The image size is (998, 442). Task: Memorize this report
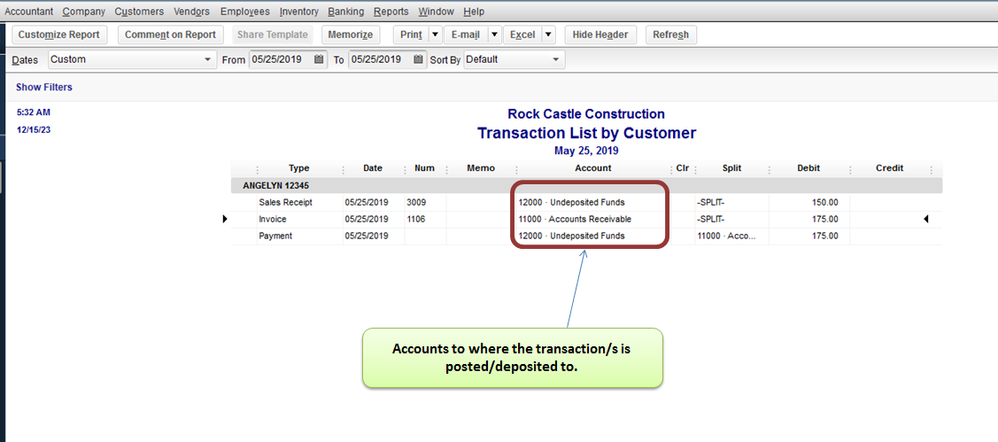click(x=351, y=34)
